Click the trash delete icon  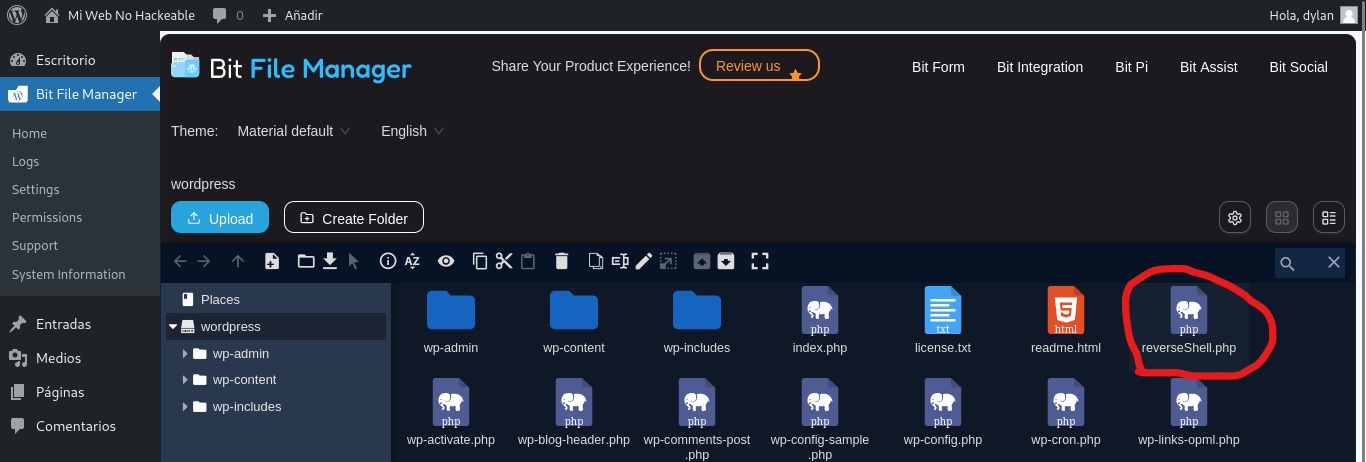[562, 261]
